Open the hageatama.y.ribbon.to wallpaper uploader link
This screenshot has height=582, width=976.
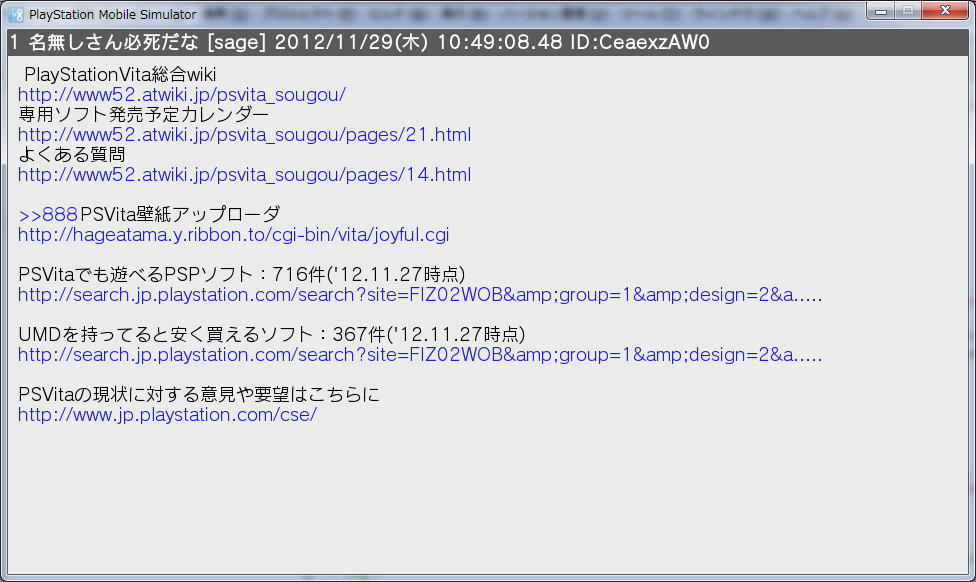(233, 235)
